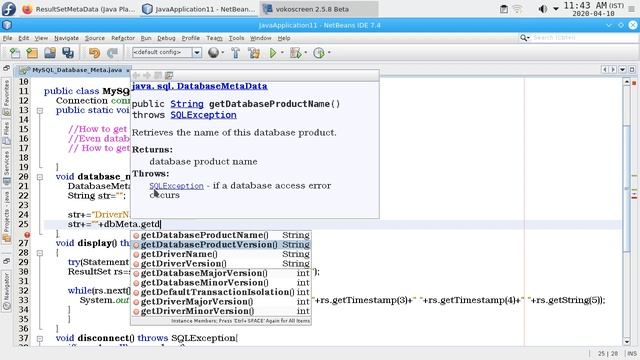Collapse the code fold at line 28

pos(40,253)
